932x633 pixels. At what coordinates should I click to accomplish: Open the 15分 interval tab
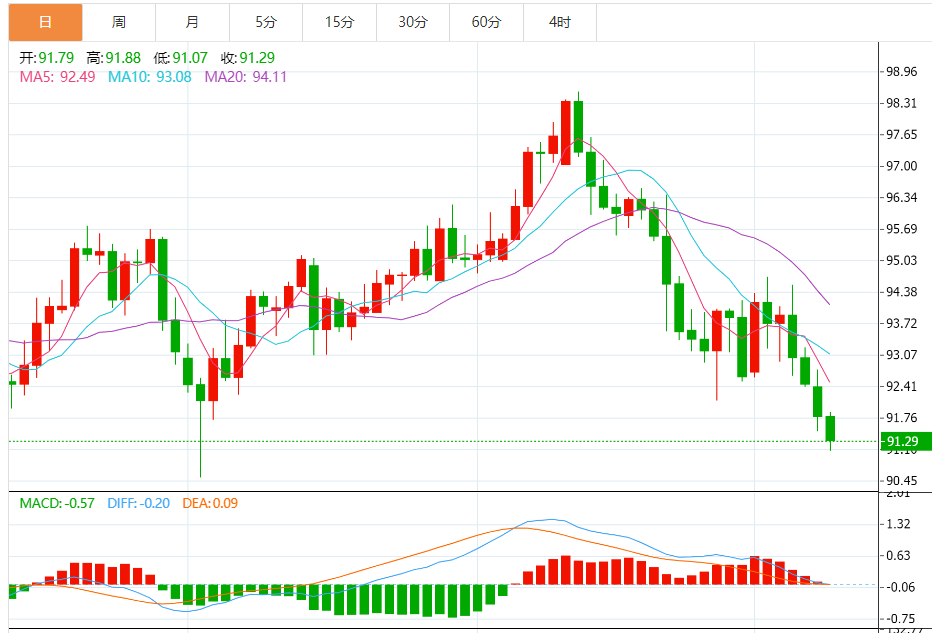[x=339, y=23]
